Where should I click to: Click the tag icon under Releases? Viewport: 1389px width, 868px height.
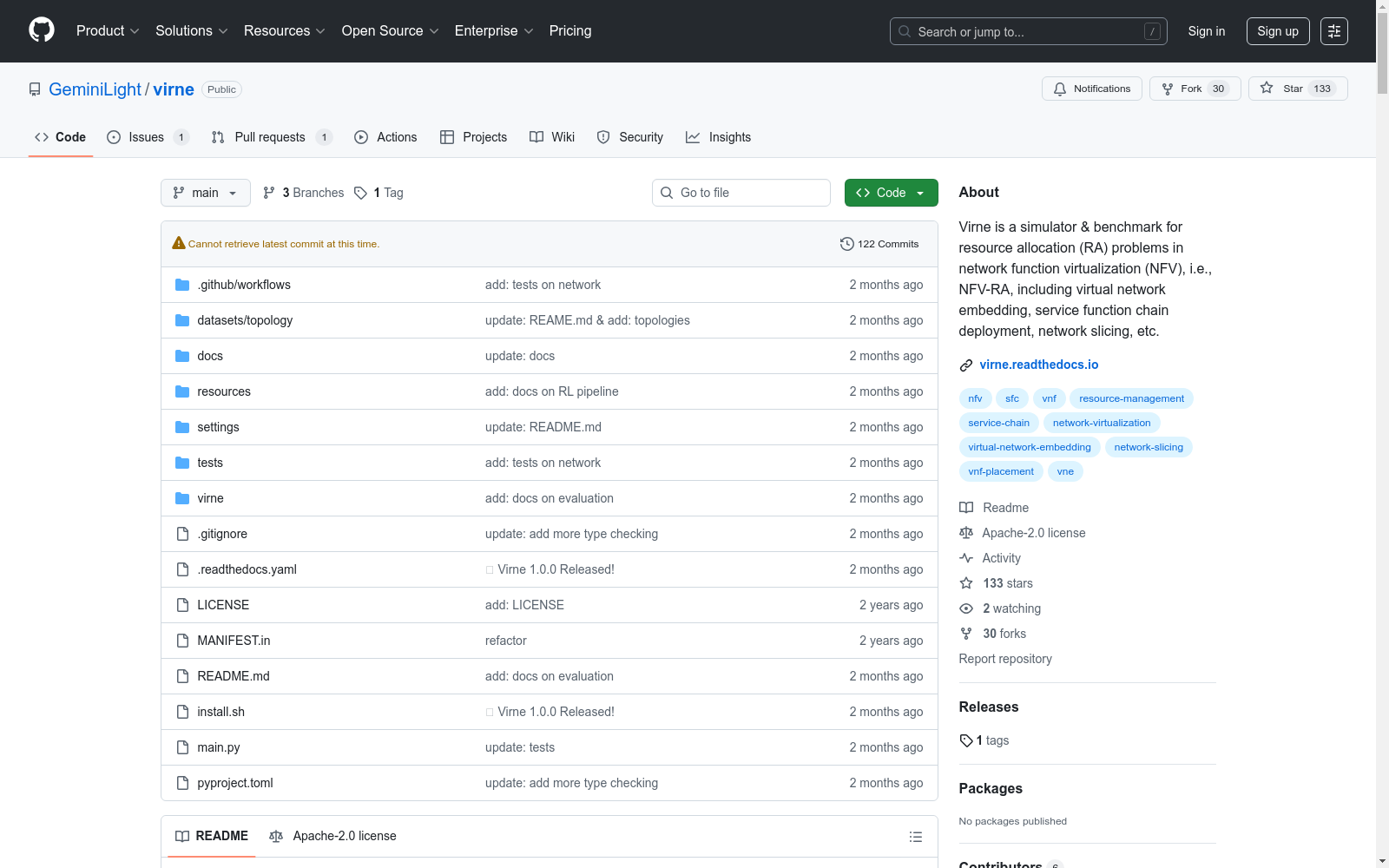(966, 740)
